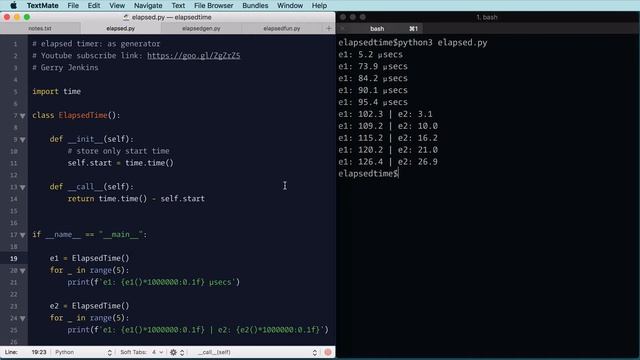Viewport: 640px width, 360px height.
Task: Open the Edit menu
Action: (x=93, y=5)
